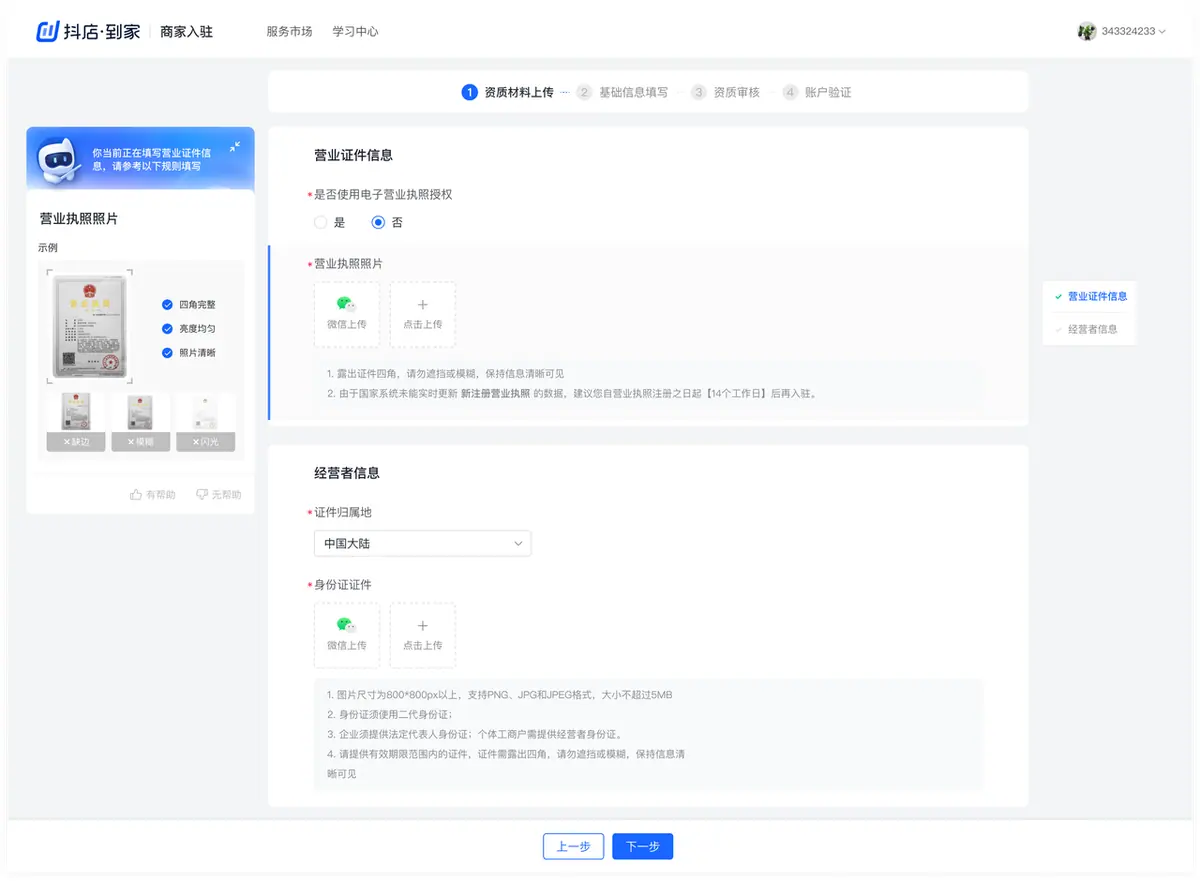The width and height of the screenshot is (1200, 881).
Task: Click the 新注册营业执照 bold text
Action: pyautogui.click(x=495, y=394)
